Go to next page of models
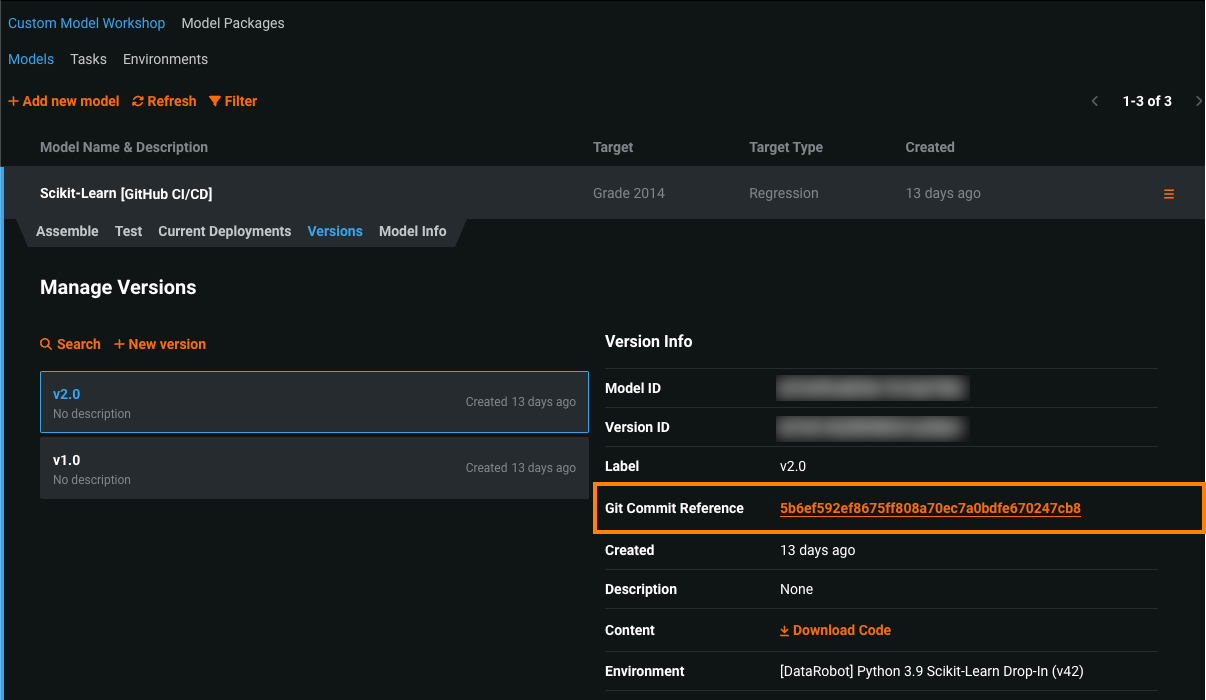1206x700 pixels. [1198, 101]
